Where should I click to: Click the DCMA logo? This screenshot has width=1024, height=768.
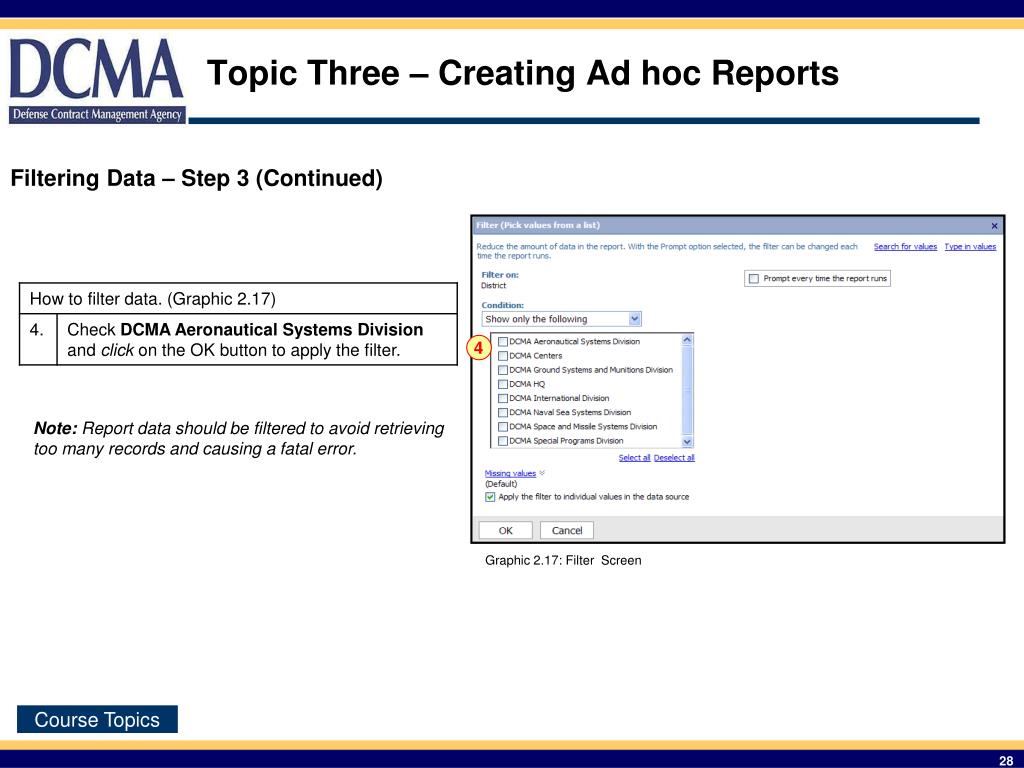pyautogui.click(x=97, y=80)
